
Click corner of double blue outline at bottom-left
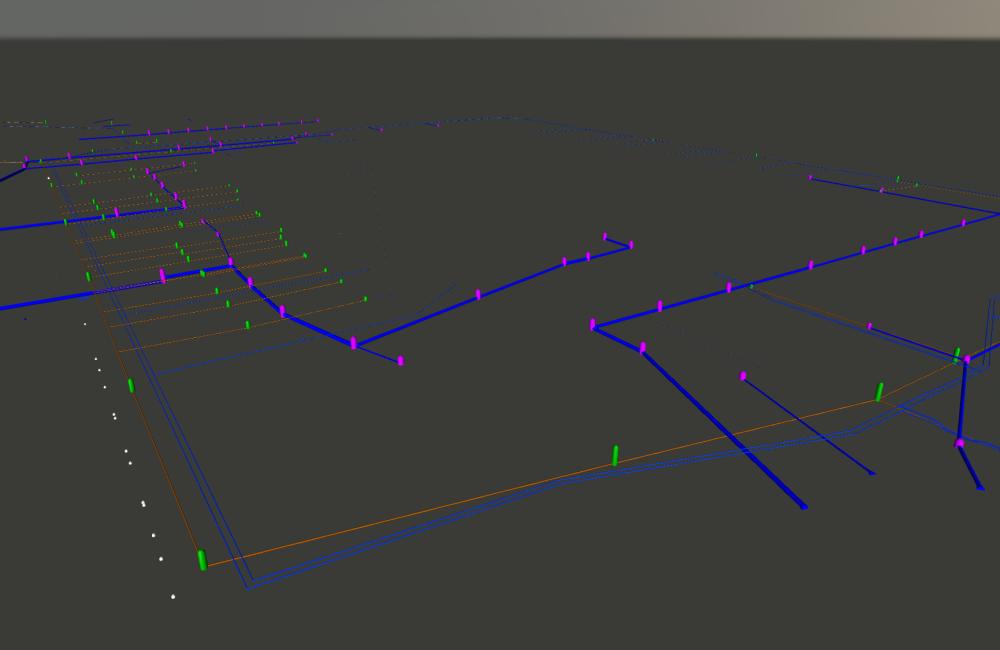click(x=249, y=585)
